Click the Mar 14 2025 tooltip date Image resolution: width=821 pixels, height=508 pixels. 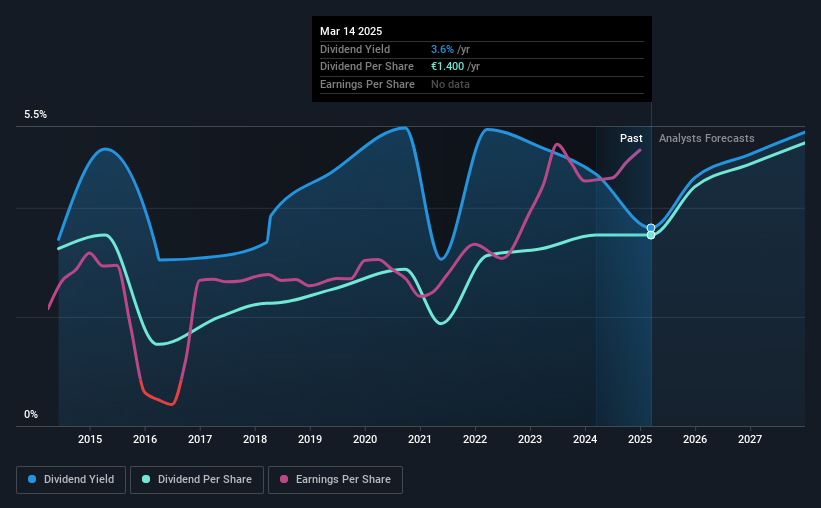[351, 31]
